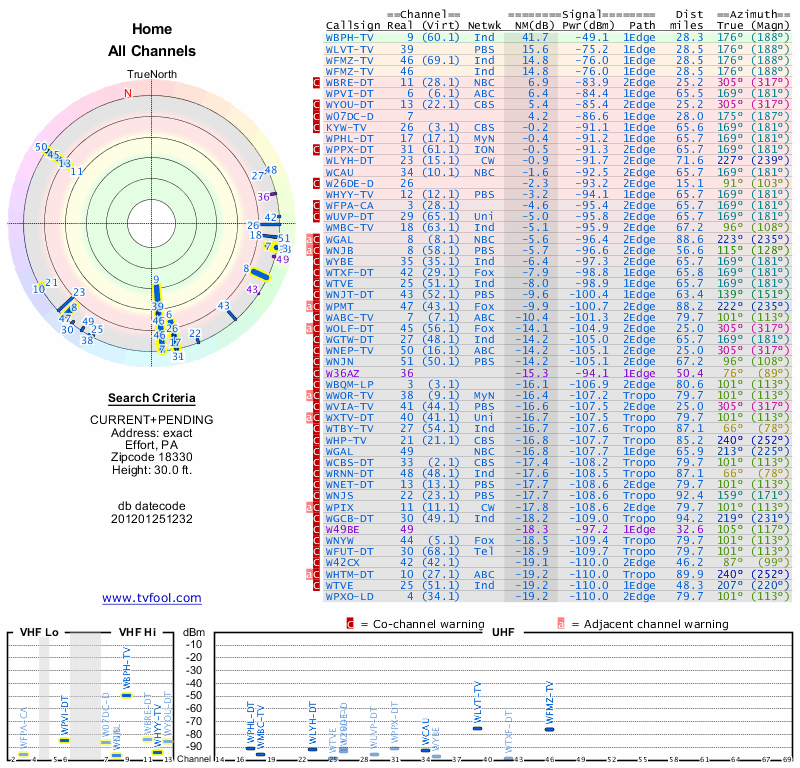Image resolution: width=800 pixels, height=768 pixels.
Task: Click channel 43 marker on radar plot
Action: point(230,313)
